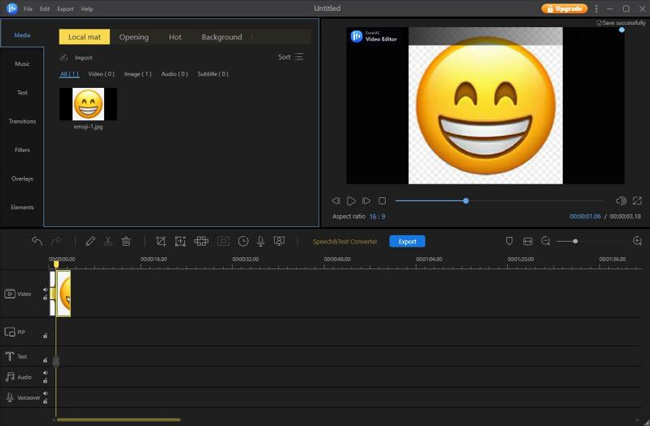Lock the Text track
Screen dimensions: 650x426
point(45,360)
